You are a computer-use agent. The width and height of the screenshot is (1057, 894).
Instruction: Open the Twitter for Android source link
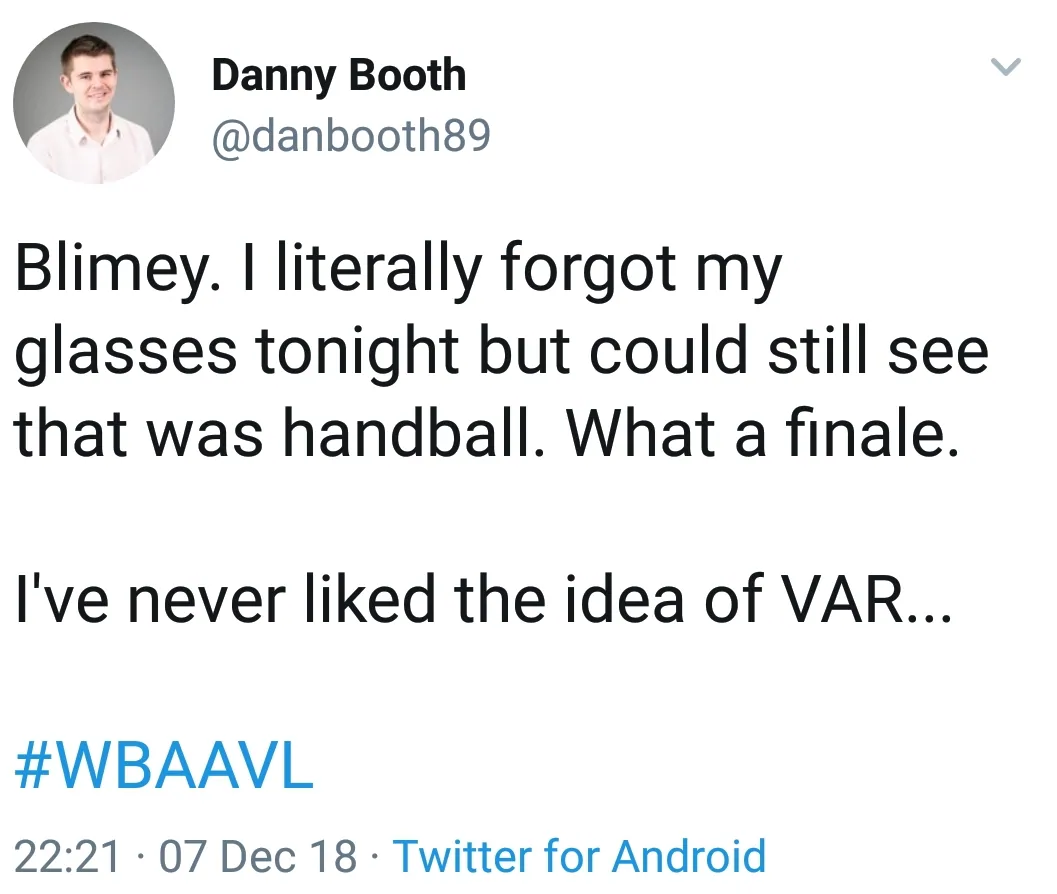(580, 857)
